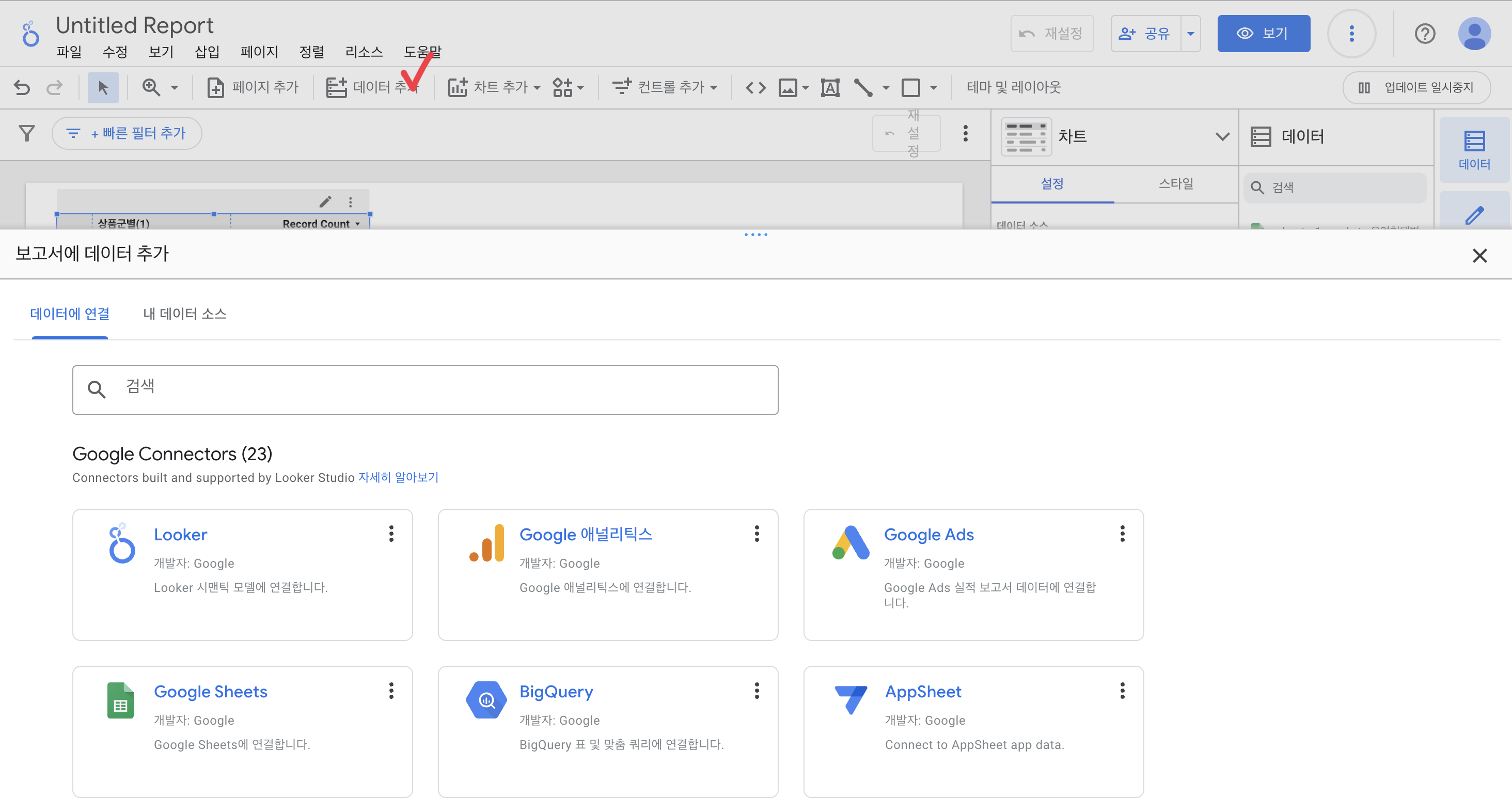Image resolution: width=1512 pixels, height=812 pixels.
Task: Open the help question mark icon
Action: pyautogui.click(x=1425, y=34)
